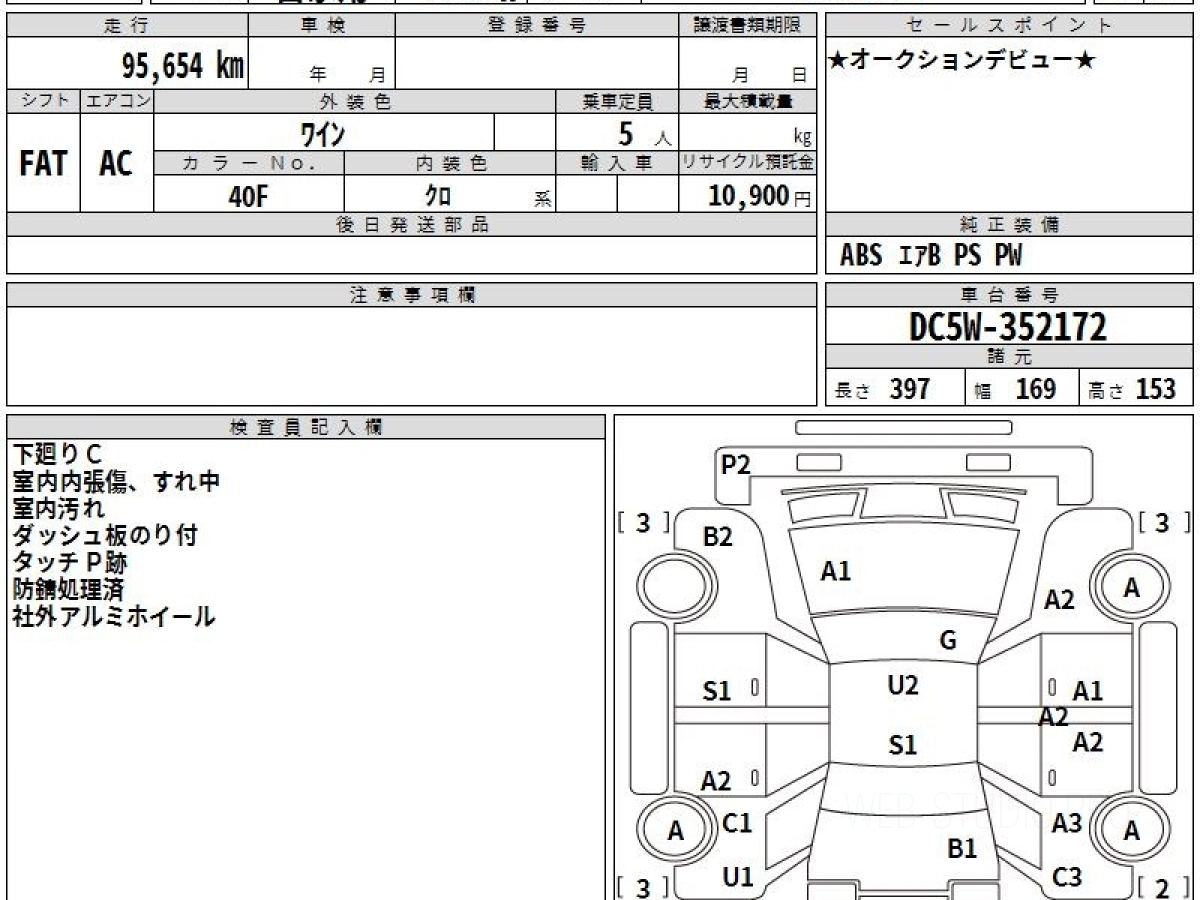Select the 車検 header cell
Viewport: 1200px width, 900px height.
click(x=322, y=26)
